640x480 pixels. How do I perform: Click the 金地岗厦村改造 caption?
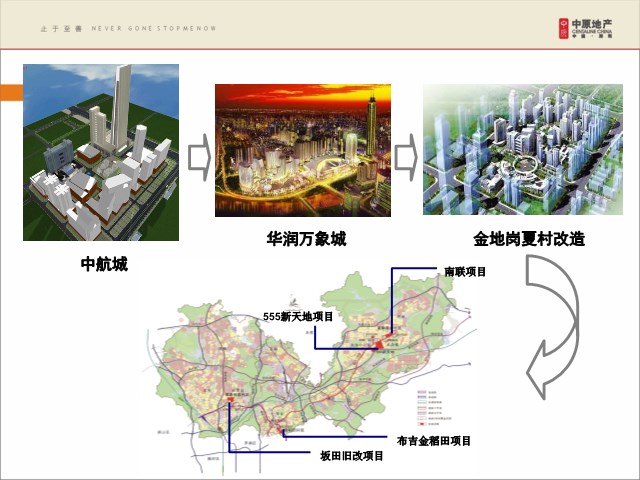[x=529, y=239]
